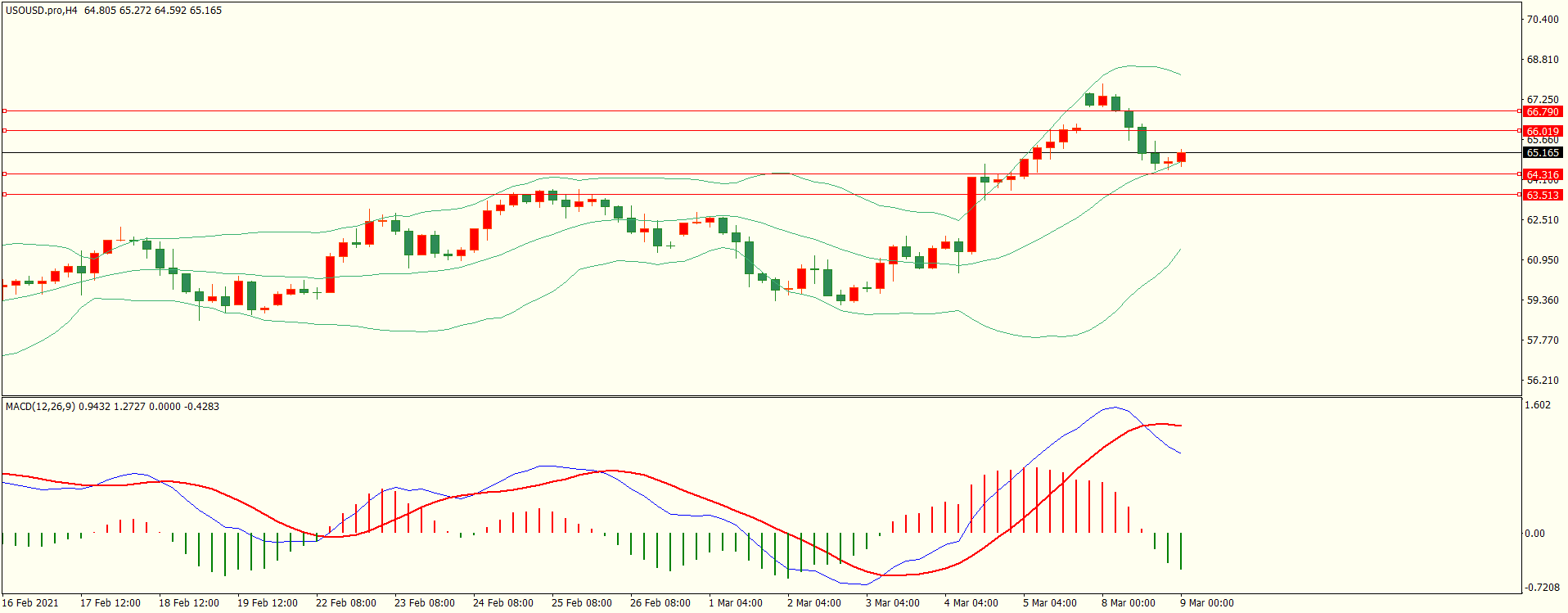
Task: Click the 22 Feb 08:00 time axis label
Action: 345,603
